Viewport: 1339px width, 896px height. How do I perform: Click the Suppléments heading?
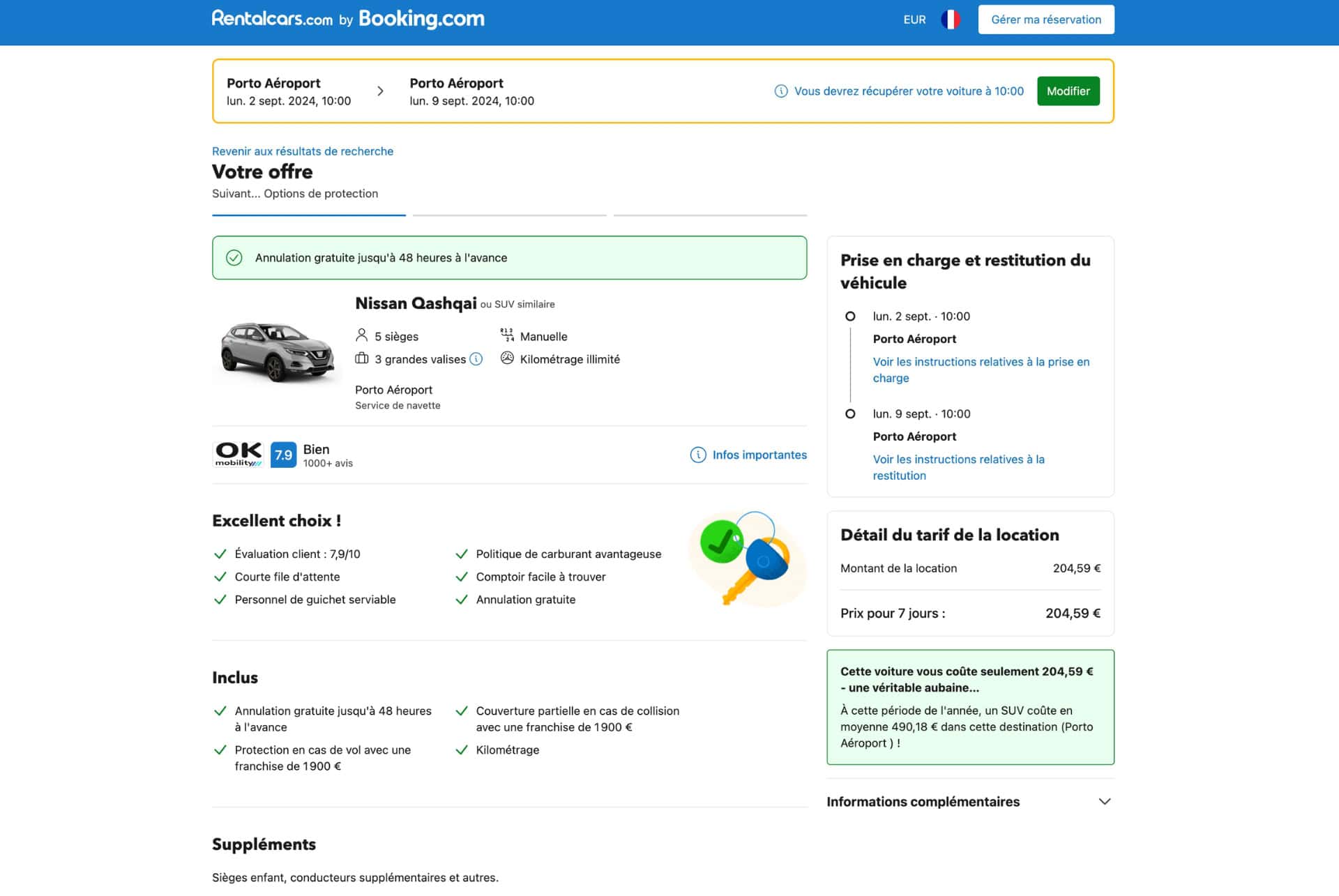point(264,844)
